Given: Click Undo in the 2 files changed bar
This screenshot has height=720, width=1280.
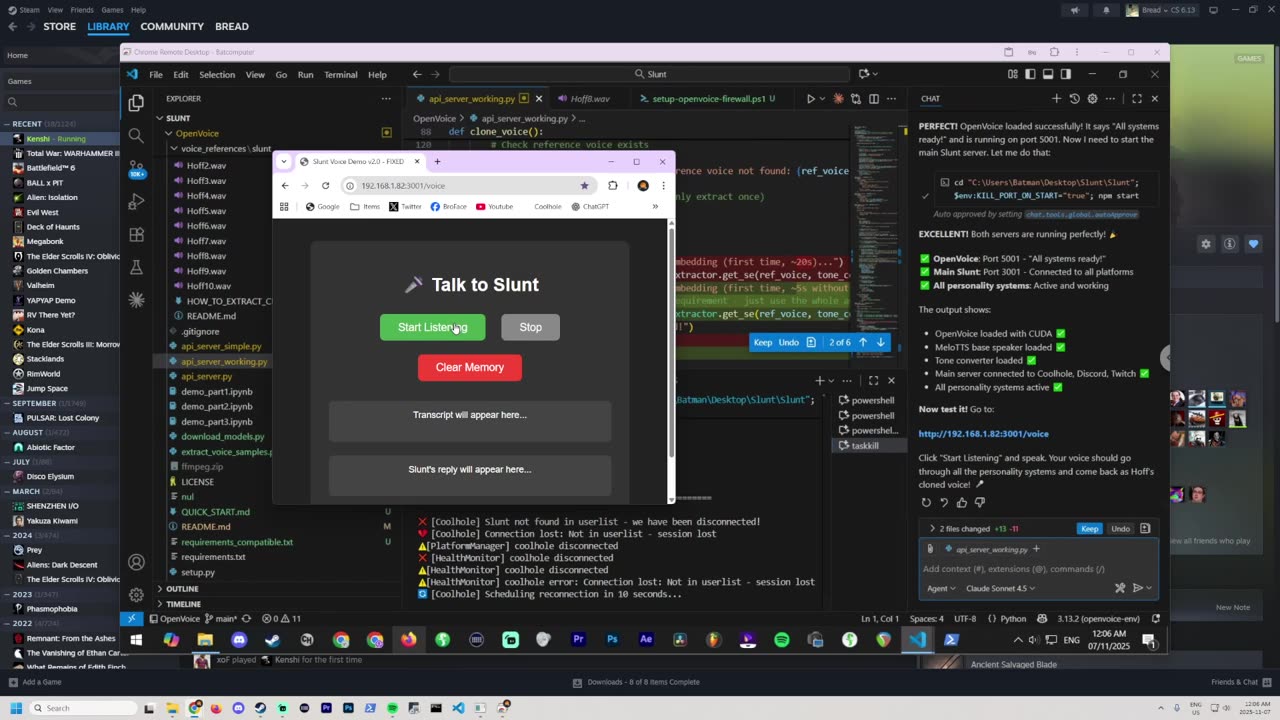Looking at the screenshot, I should point(1121,528).
